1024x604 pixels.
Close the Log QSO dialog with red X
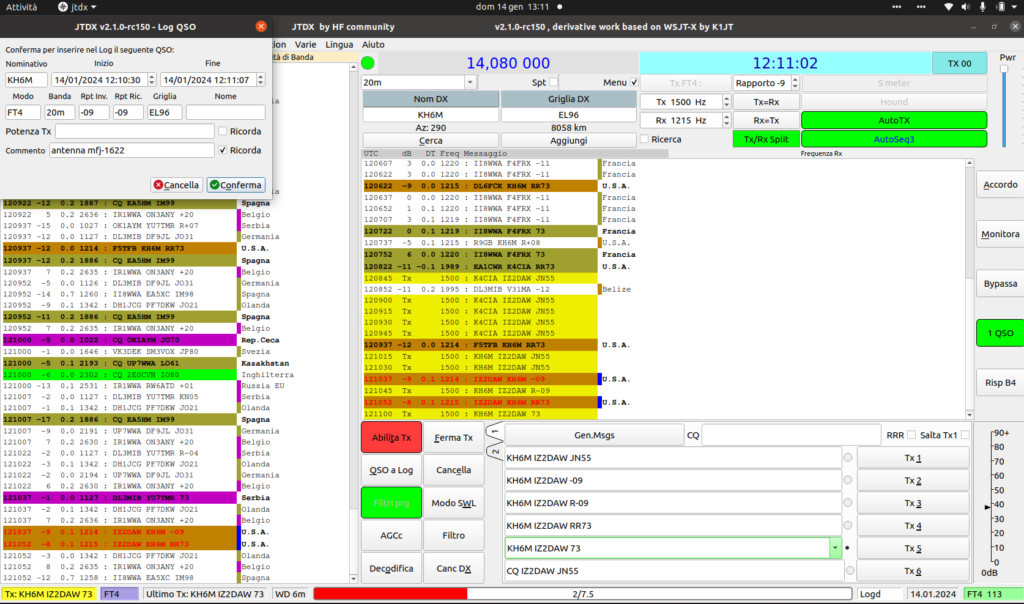click(261, 26)
